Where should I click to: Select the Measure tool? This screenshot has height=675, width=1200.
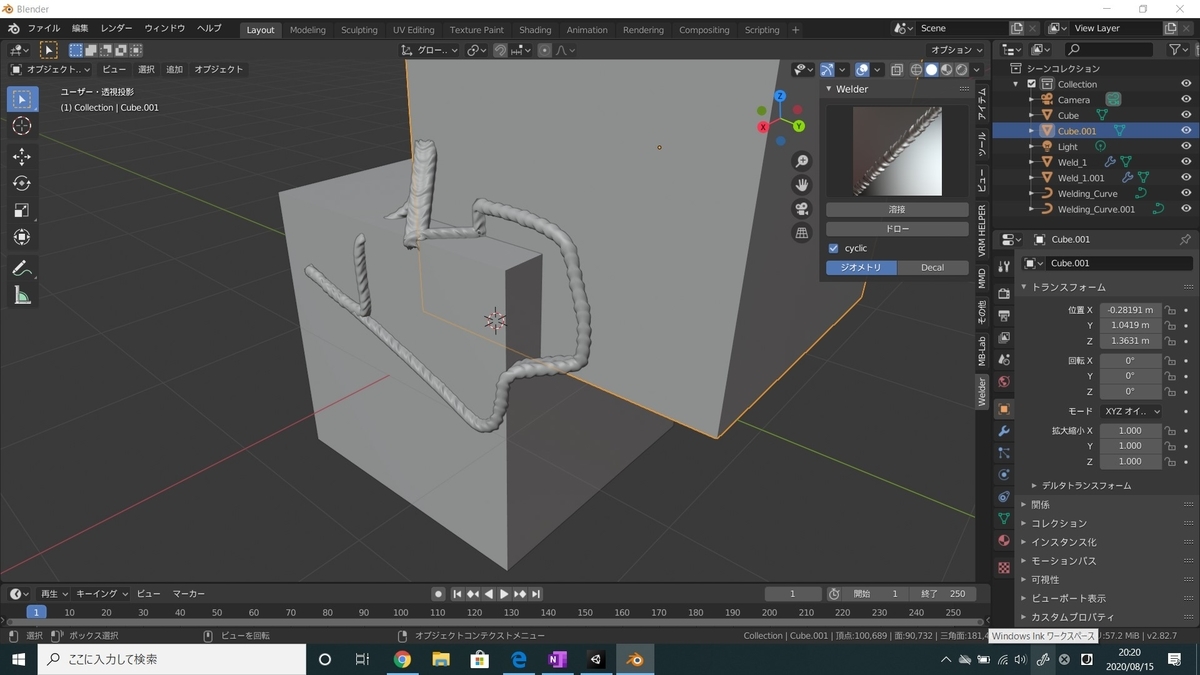coord(22,295)
